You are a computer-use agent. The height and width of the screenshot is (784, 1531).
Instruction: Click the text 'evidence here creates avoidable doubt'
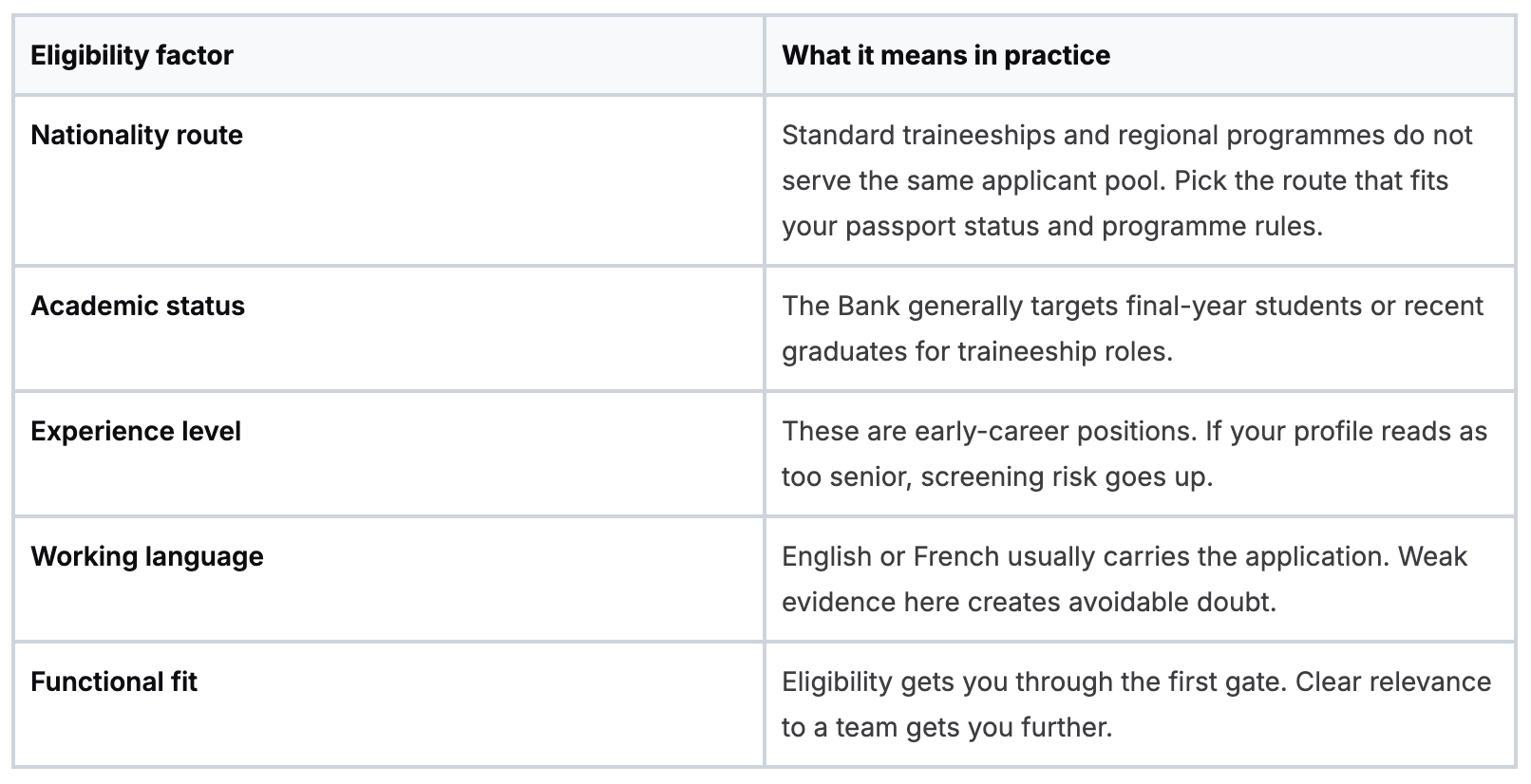click(x=1028, y=602)
